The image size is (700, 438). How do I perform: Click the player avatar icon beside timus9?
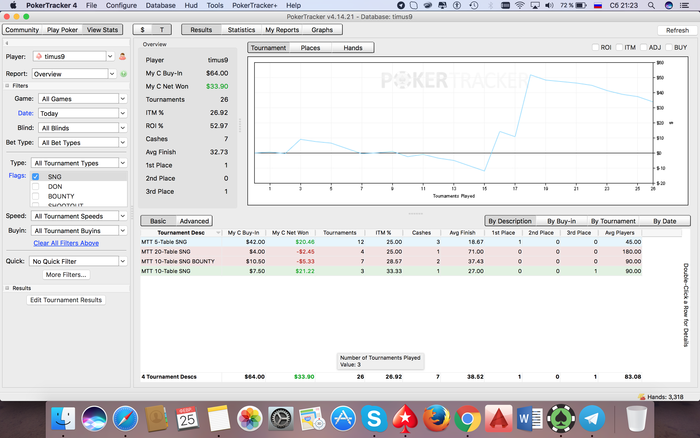pos(122,57)
